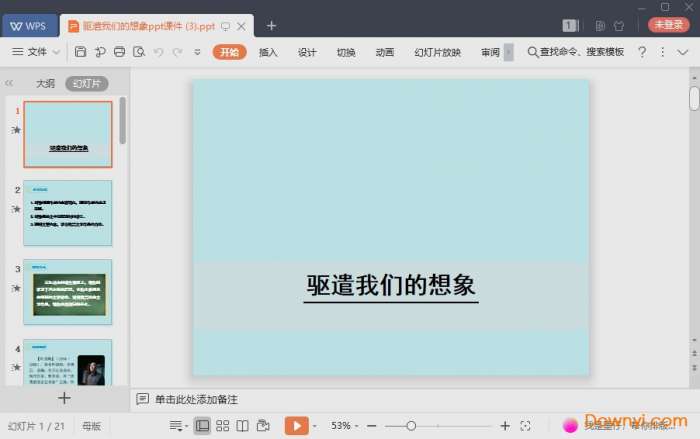Open the 插入 ribbon tab
The height and width of the screenshot is (439, 700).
click(x=268, y=52)
